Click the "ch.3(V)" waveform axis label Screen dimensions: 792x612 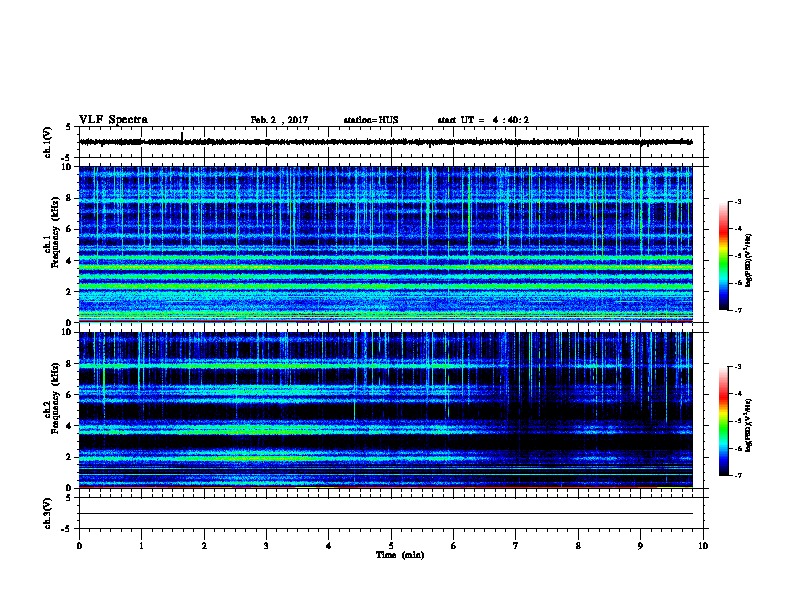(47, 513)
